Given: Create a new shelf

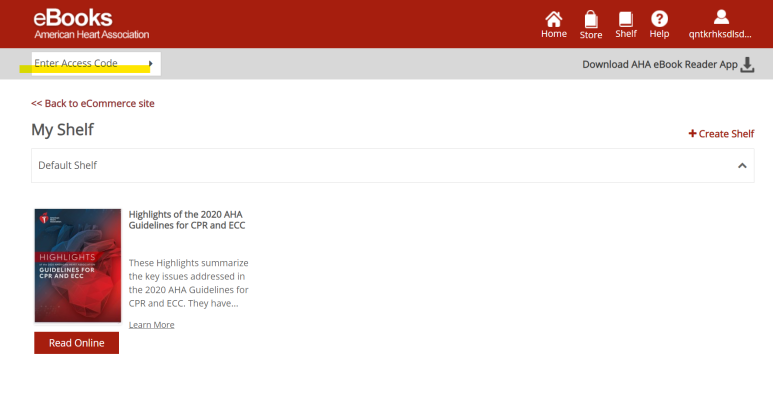Looking at the screenshot, I should click(x=721, y=134).
